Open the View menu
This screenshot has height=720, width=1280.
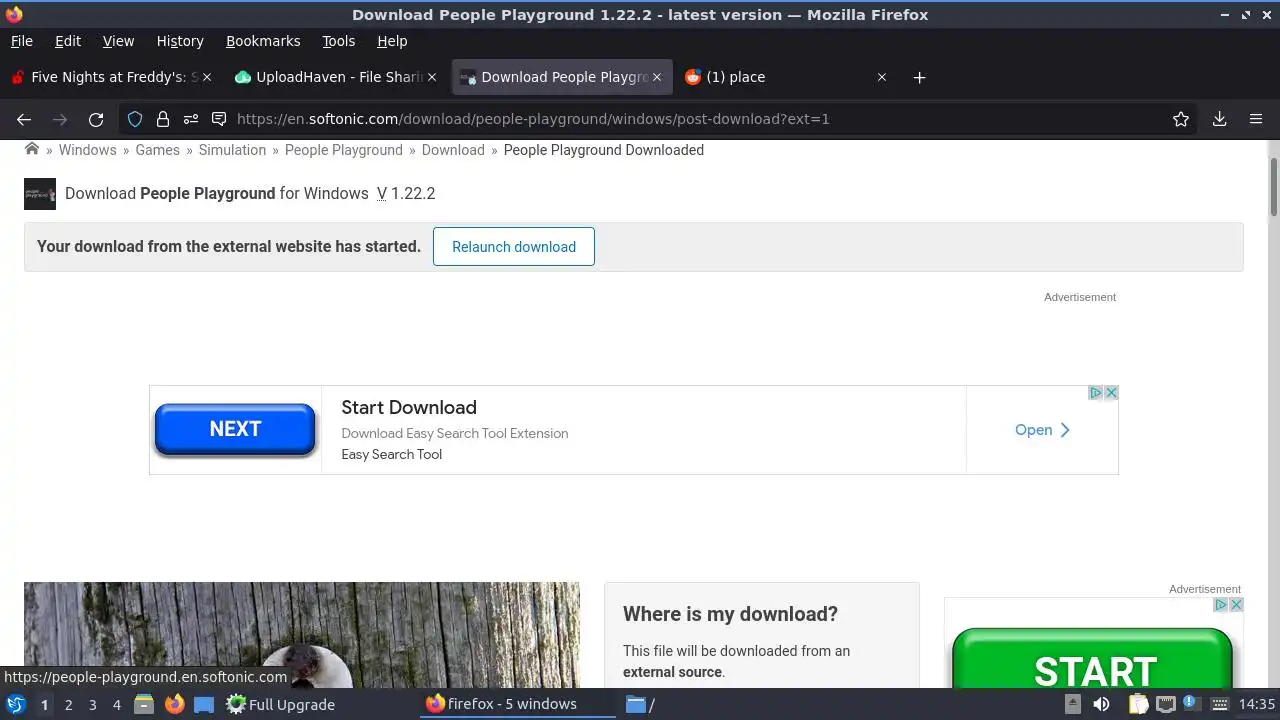click(x=118, y=41)
